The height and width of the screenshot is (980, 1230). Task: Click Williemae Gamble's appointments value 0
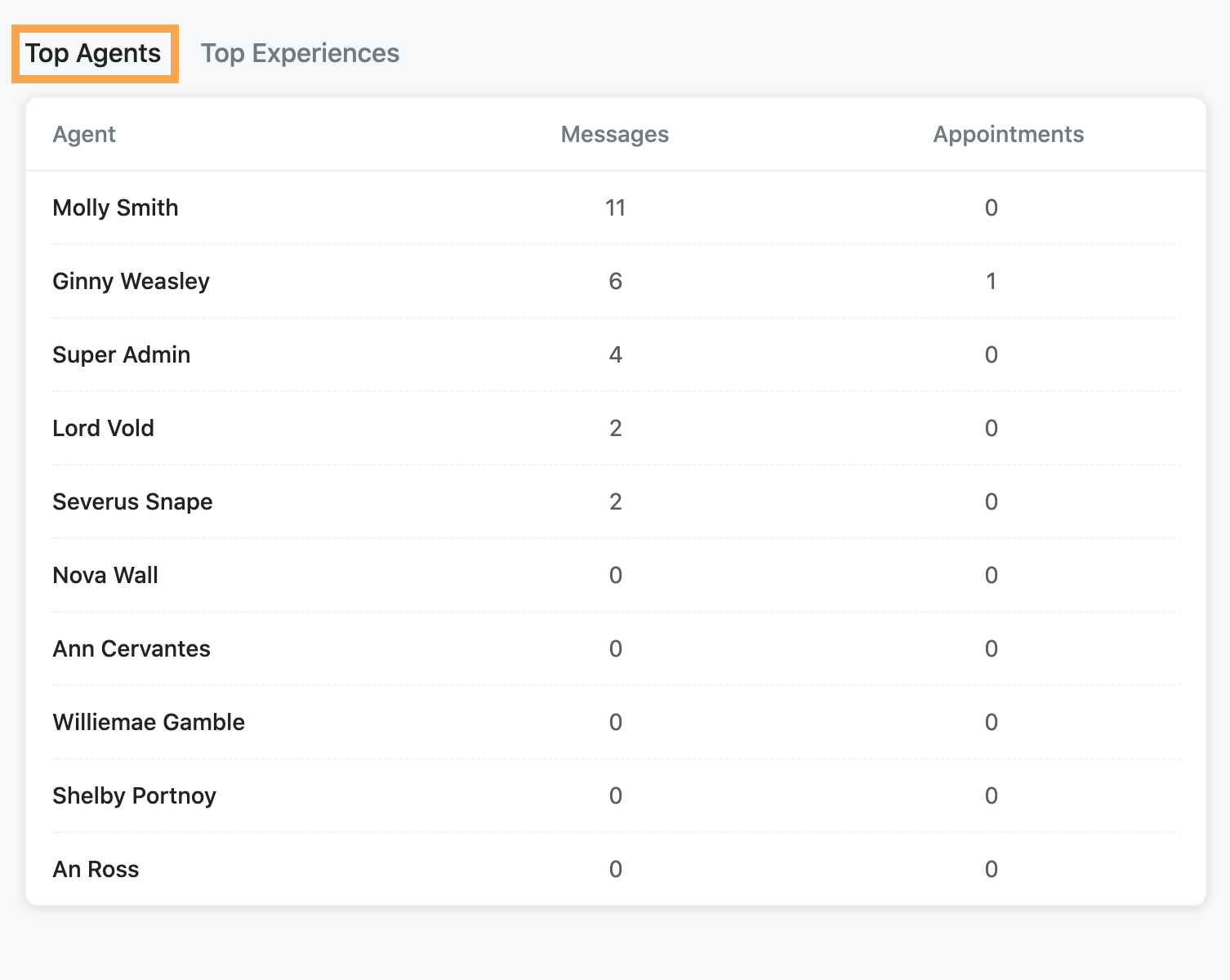[x=992, y=722]
